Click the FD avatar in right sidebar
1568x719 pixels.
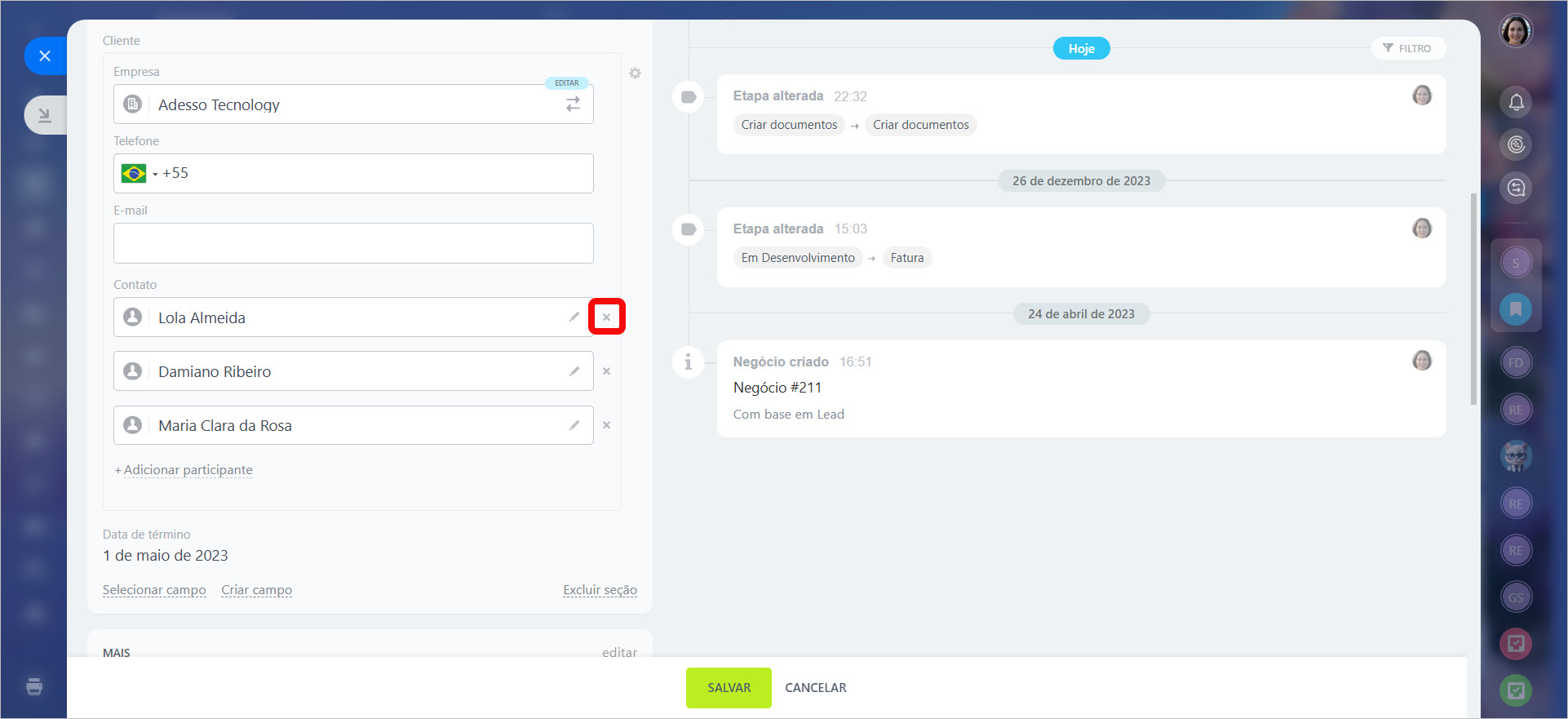click(x=1516, y=363)
